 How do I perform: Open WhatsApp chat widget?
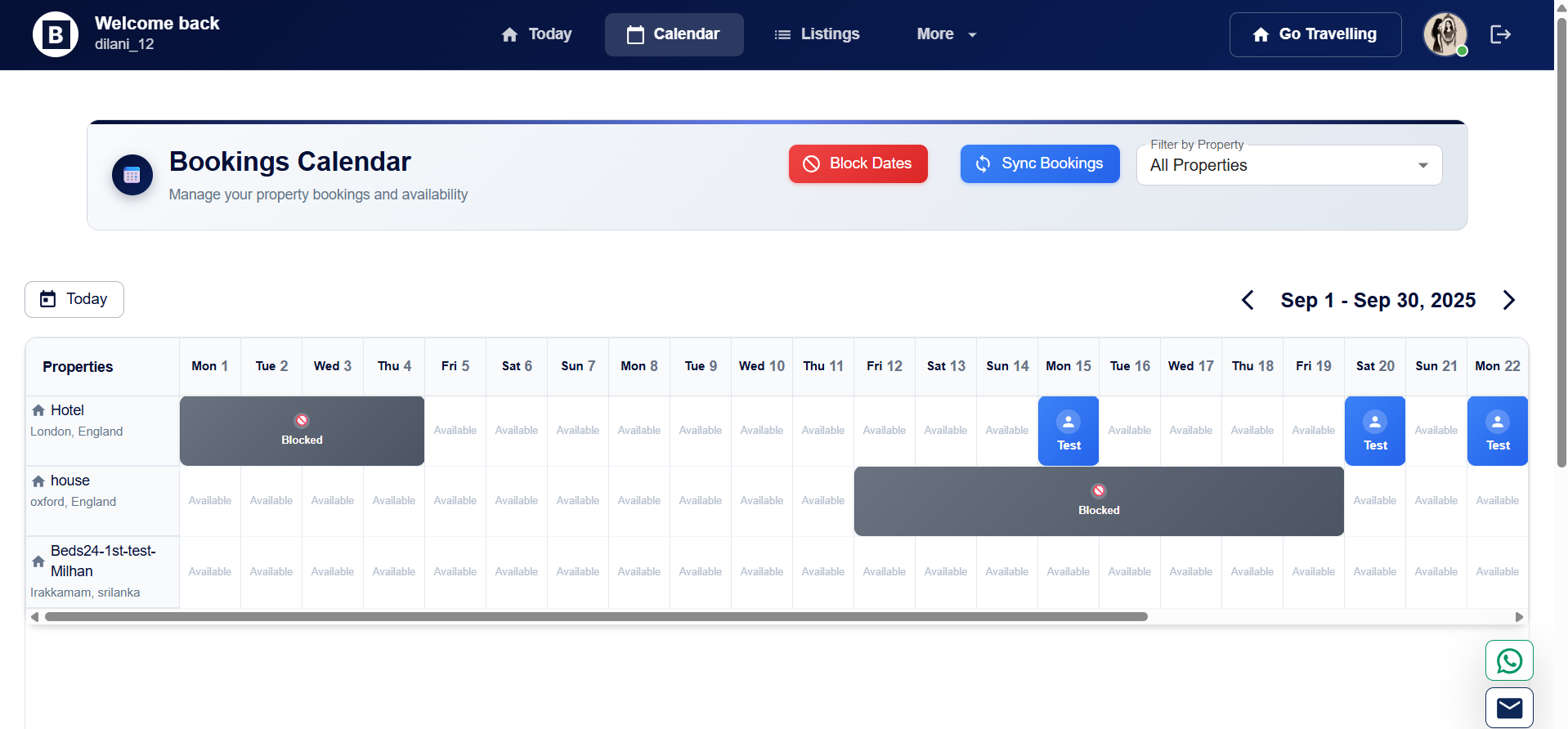click(1508, 660)
